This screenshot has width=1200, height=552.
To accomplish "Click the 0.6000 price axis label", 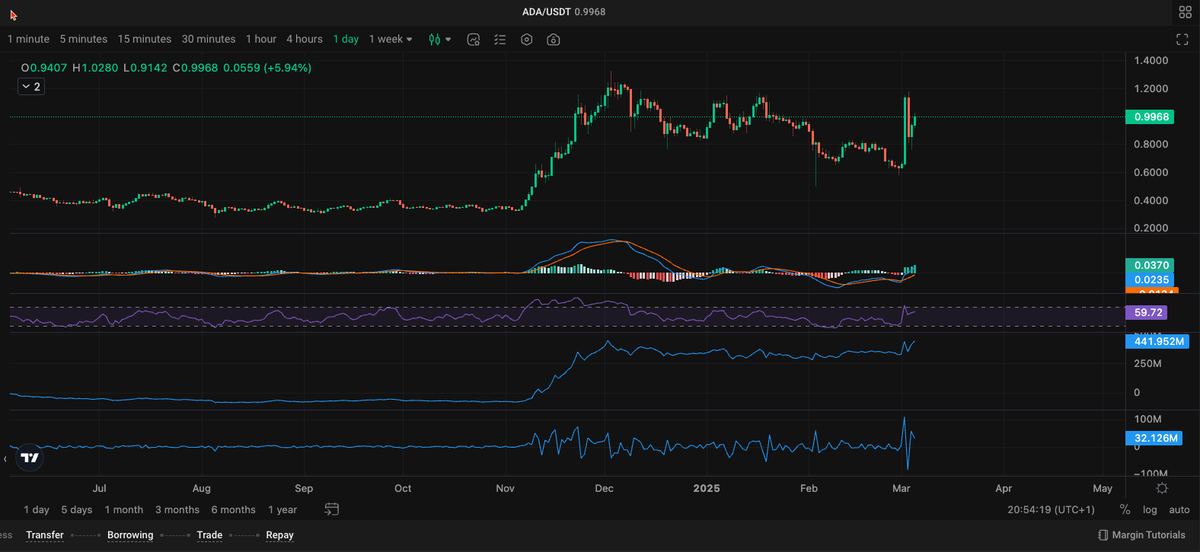I will point(1150,172).
